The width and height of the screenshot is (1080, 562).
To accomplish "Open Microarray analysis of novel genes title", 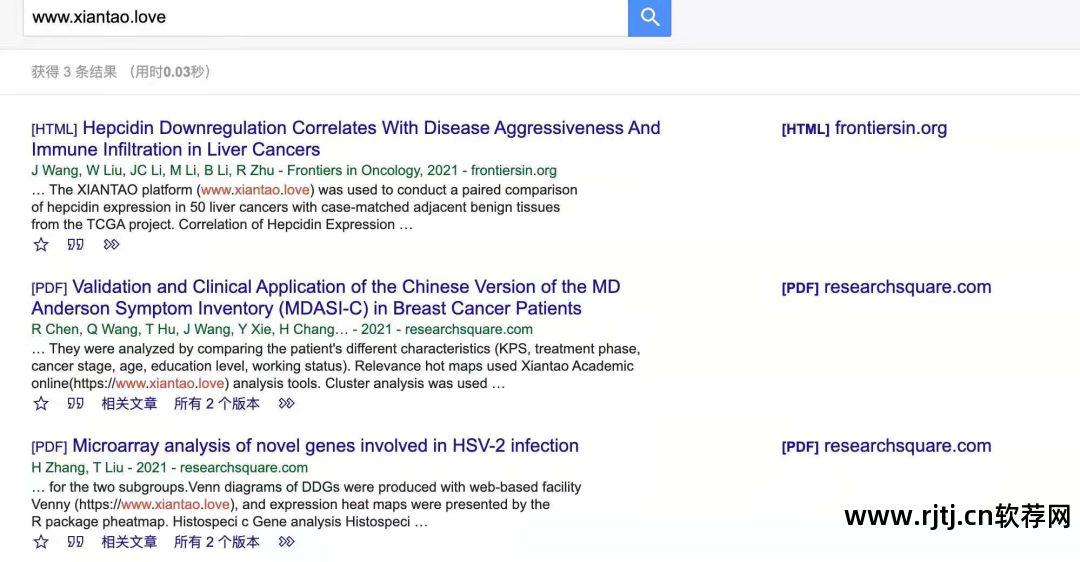I will point(325,446).
